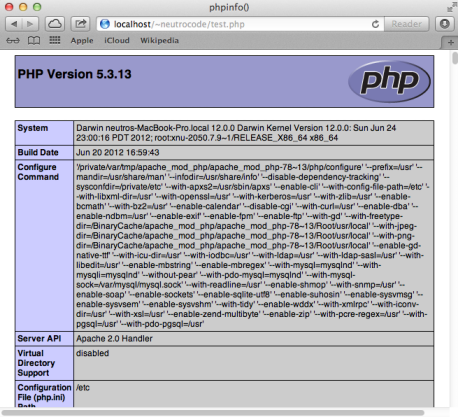Click the Share button in toolbar
Image resolution: width=458 pixels, height=417 pixels.
pos(80,24)
